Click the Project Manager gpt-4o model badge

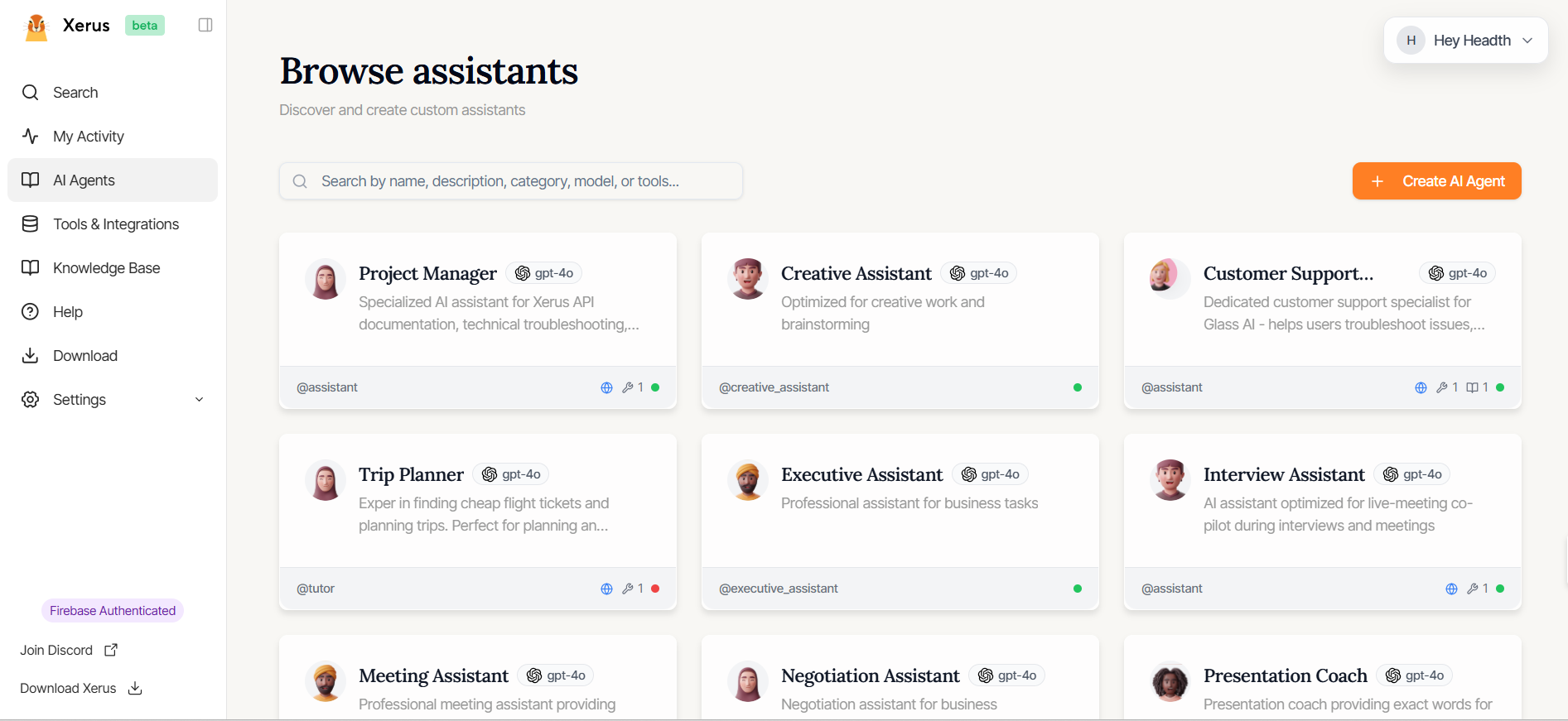coord(544,273)
